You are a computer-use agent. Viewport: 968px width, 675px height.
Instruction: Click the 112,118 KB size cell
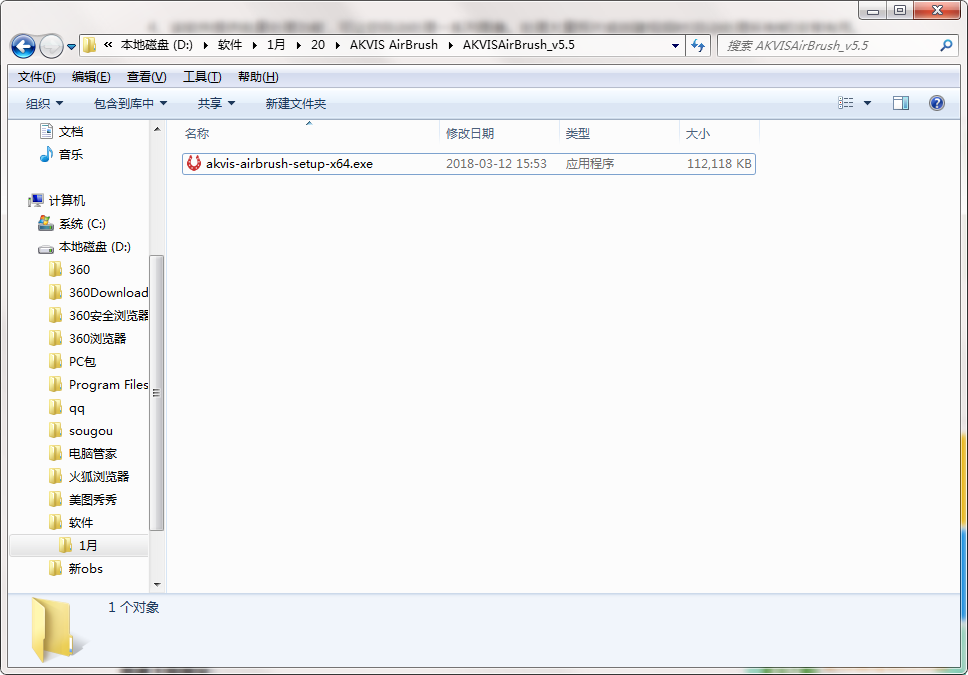point(719,164)
